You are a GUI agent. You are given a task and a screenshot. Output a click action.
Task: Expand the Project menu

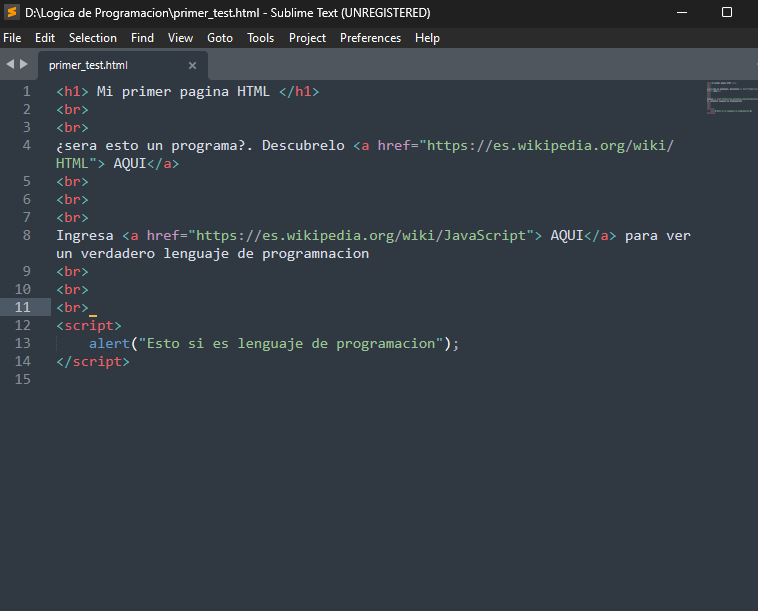[x=307, y=38]
